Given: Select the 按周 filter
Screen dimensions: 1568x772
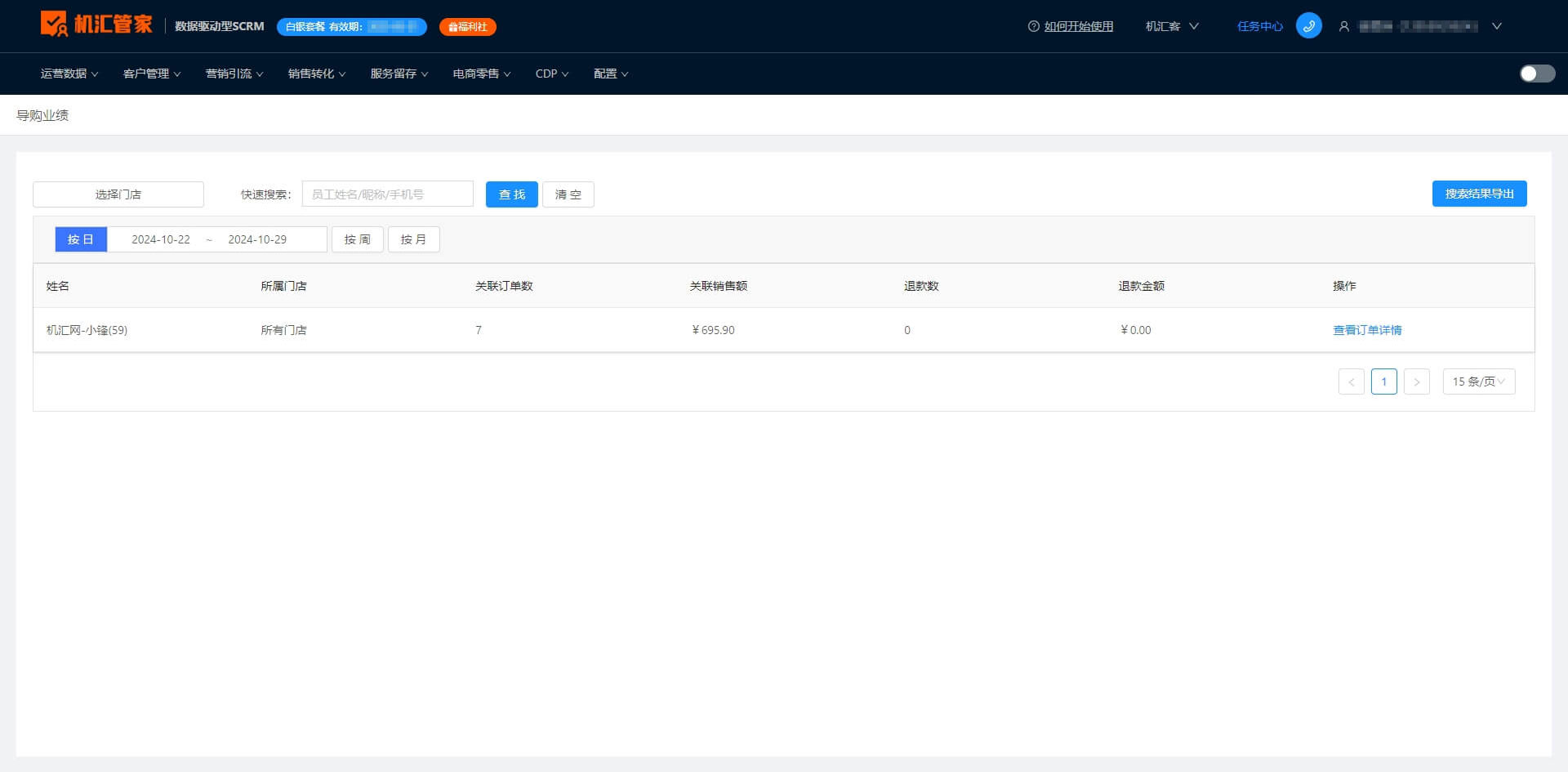Looking at the screenshot, I should (x=358, y=239).
